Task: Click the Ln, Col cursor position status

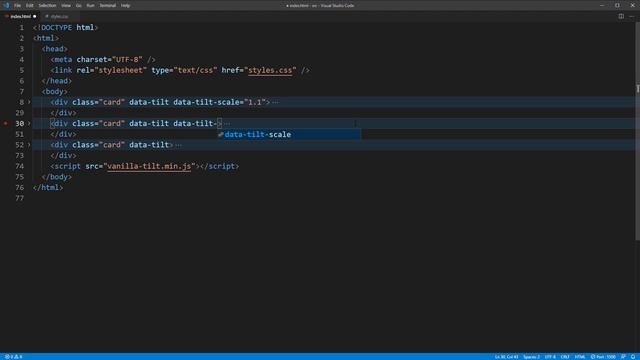Action: click(x=507, y=357)
